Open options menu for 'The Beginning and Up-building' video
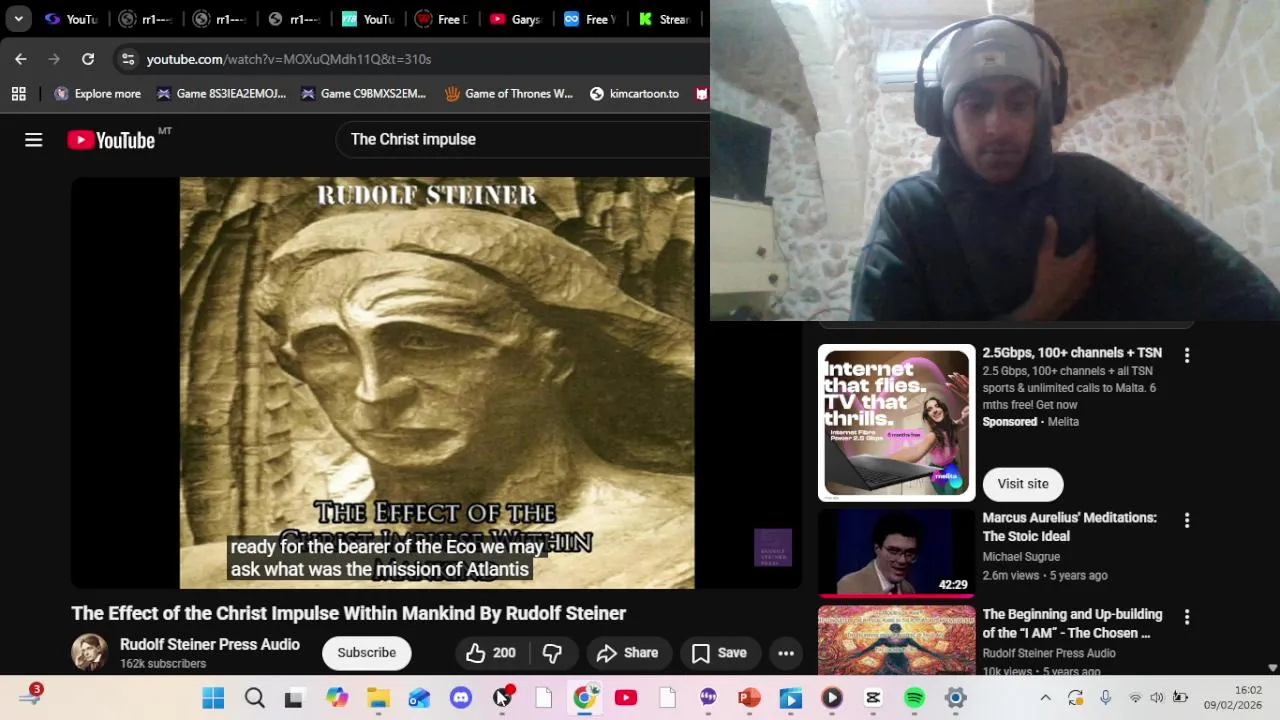The height and width of the screenshot is (720, 1280). click(x=1187, y=617)
